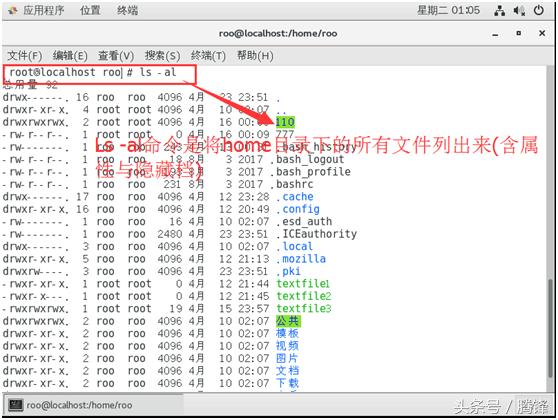This screenshot has width=558, height=420.
Task: Click the window title roo@localhost:/home/roo
Action: [278, 33]
